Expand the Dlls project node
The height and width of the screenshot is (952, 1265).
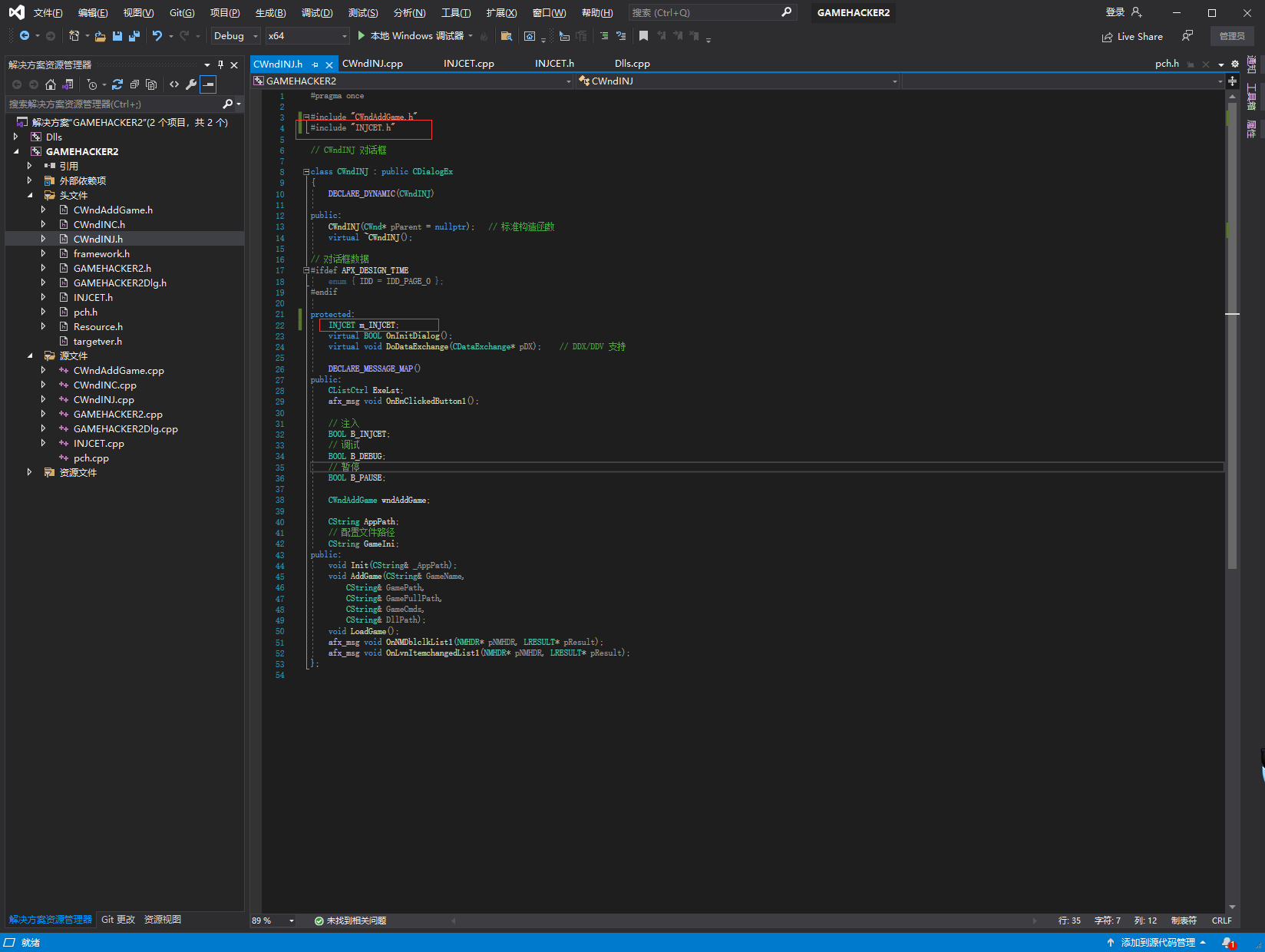coord(16,137)
